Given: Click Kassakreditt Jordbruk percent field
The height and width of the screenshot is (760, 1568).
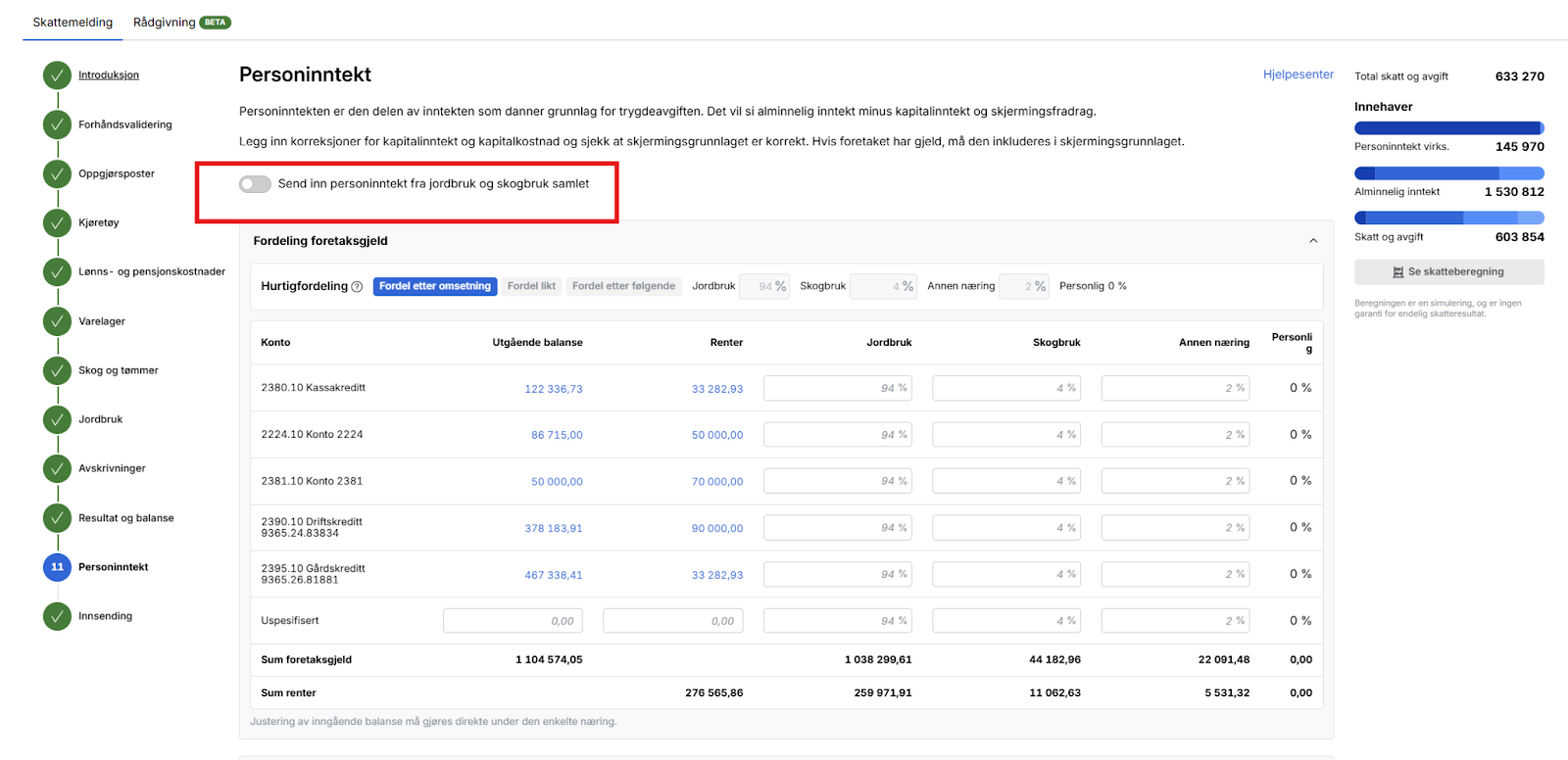Looking at the screenshot, I should tap(838, 388).
